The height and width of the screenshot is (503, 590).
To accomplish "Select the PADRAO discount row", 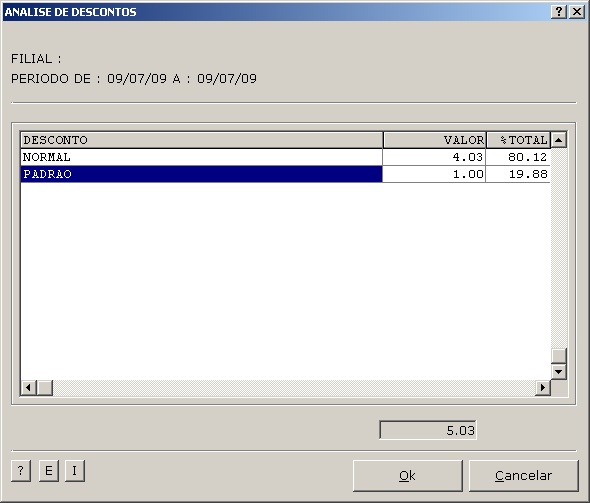I will coord(286,174).
